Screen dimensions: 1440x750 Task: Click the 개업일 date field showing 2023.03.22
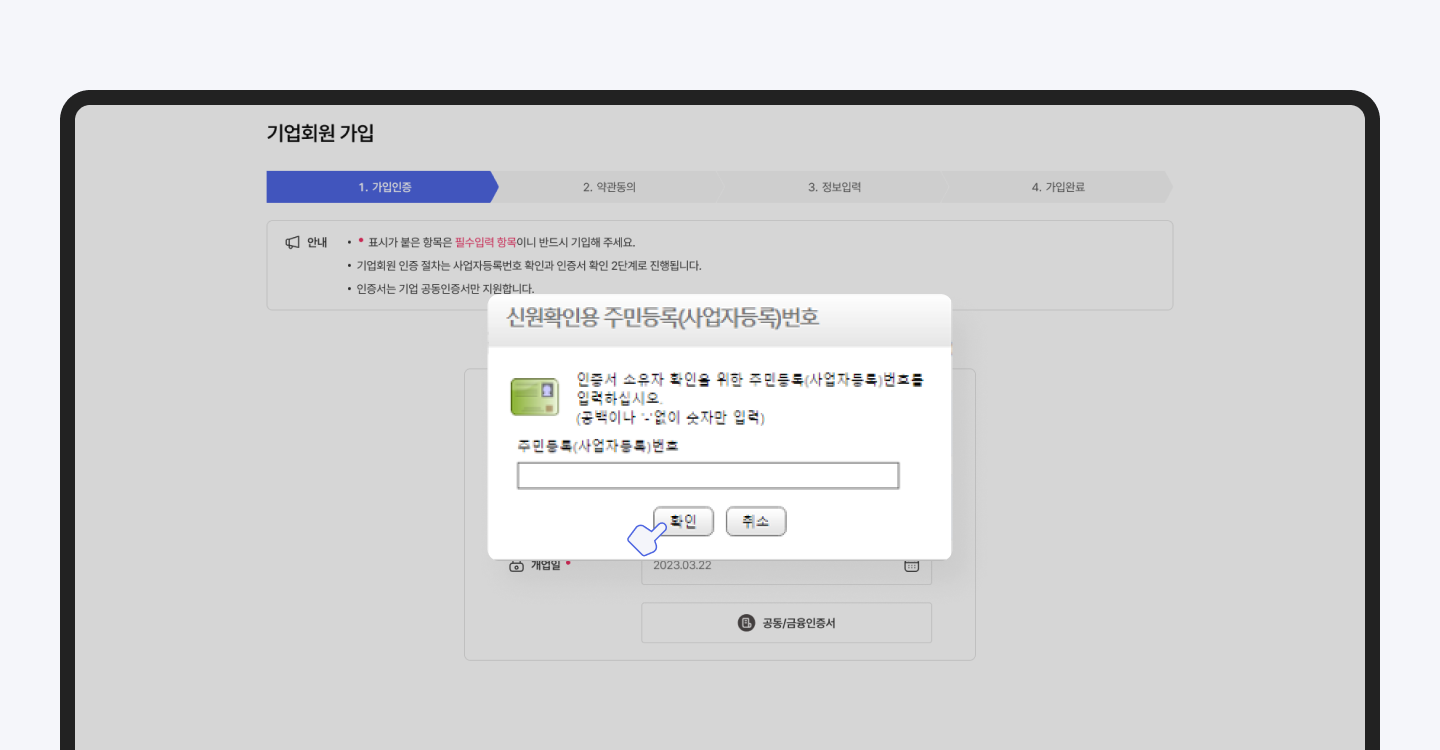(x=786, y=565)
